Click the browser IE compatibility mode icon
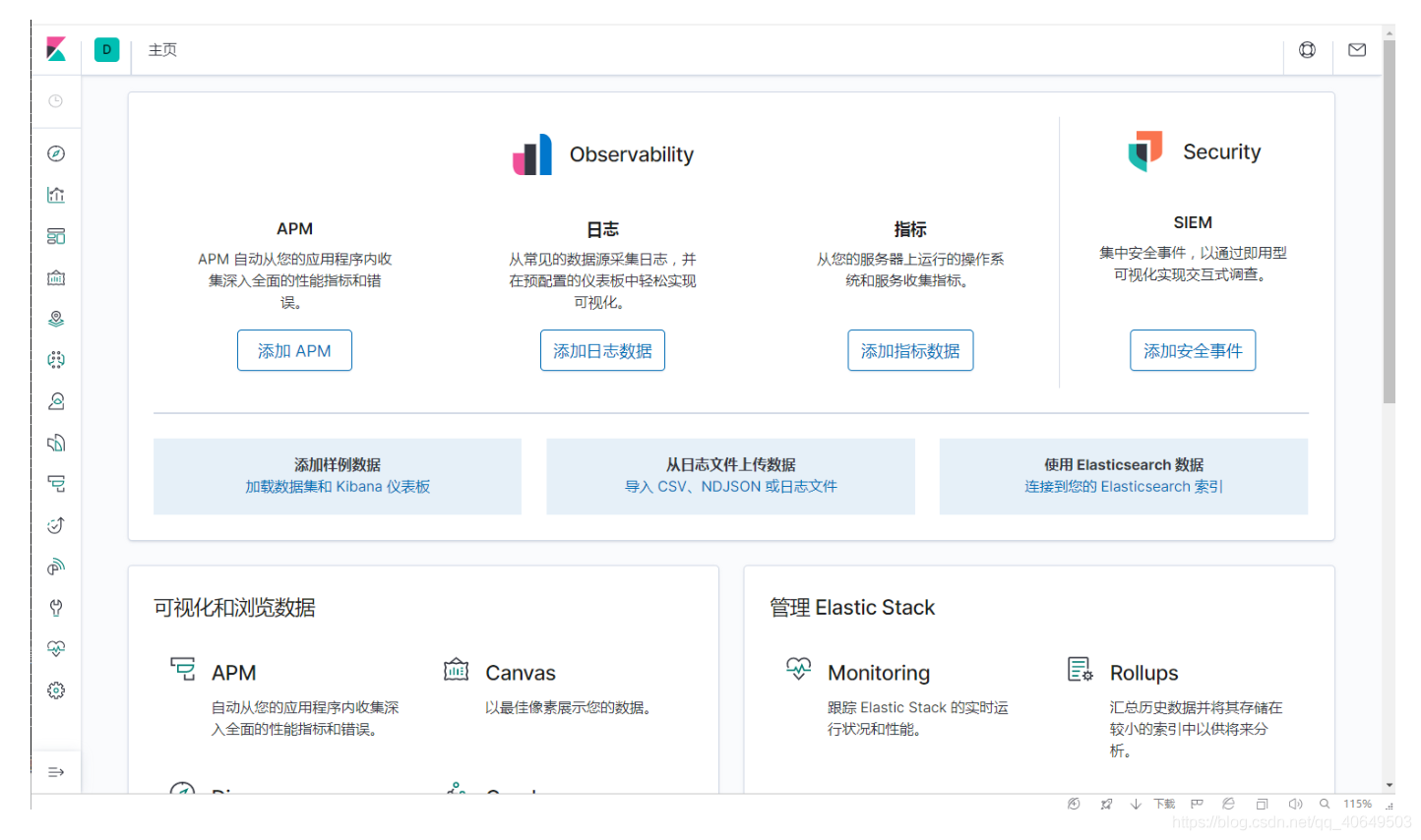 [1228, 804]
